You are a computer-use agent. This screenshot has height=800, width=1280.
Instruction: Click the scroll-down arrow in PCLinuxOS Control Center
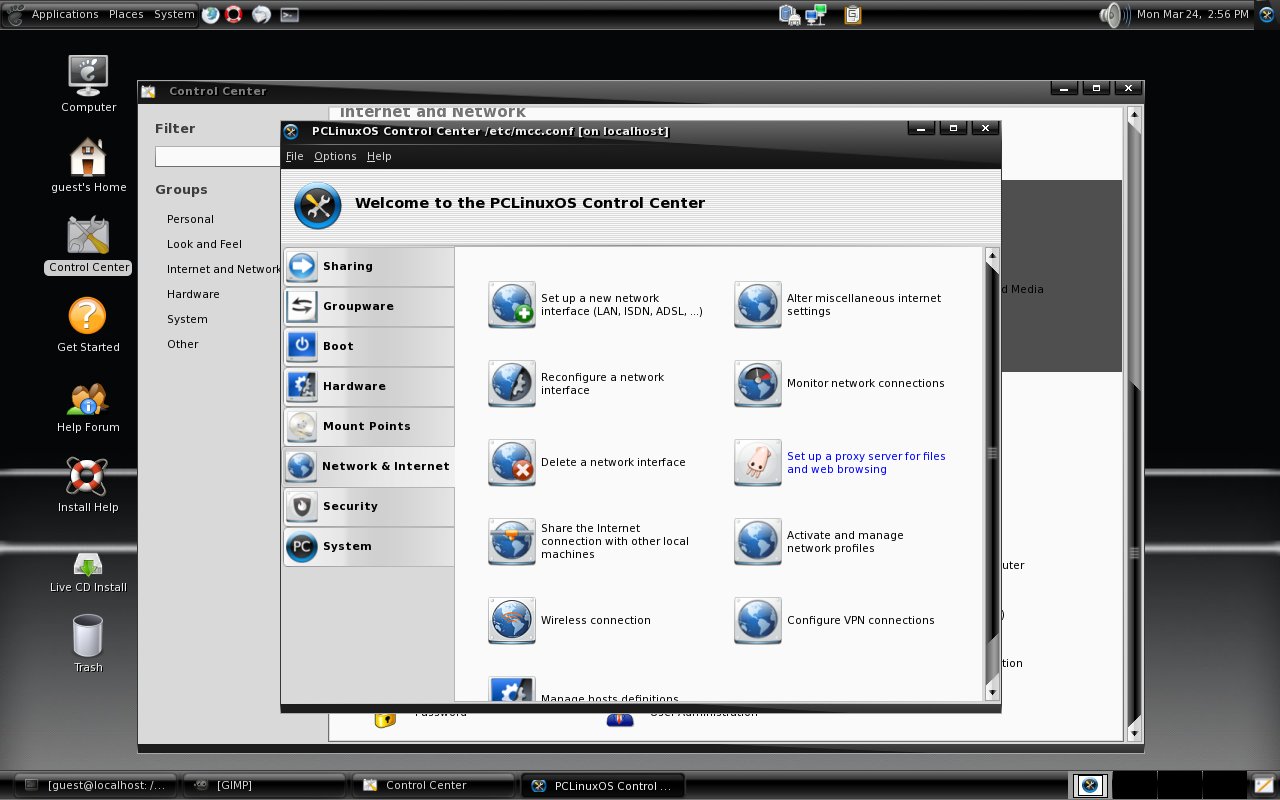(992, 692)
